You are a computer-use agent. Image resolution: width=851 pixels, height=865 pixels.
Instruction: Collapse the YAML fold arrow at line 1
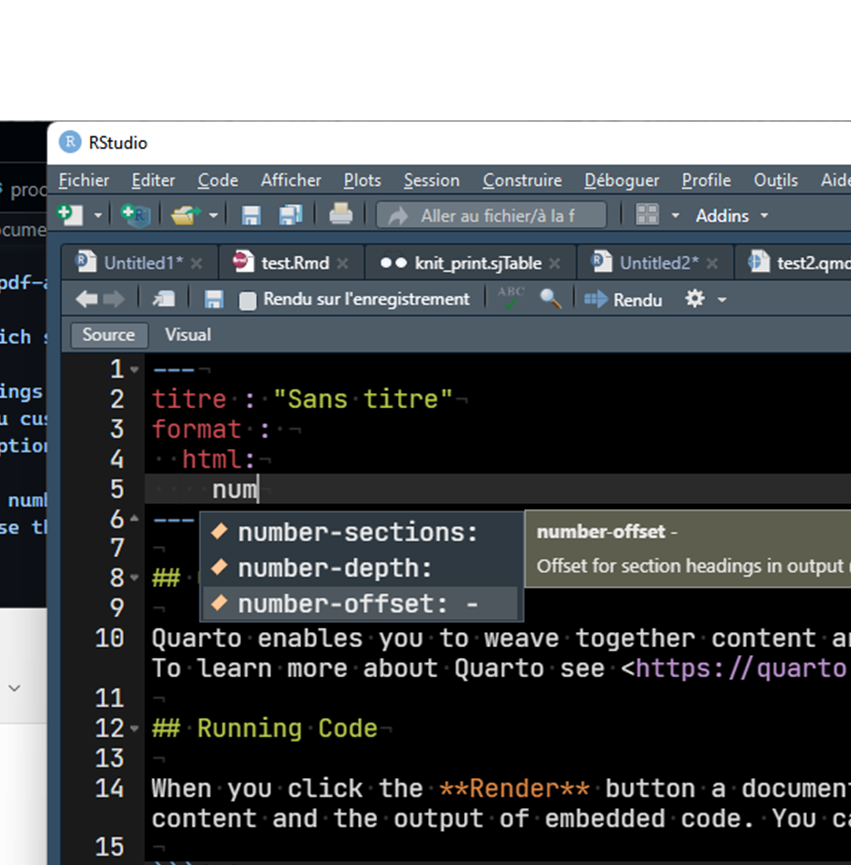click(x=135, y=370)
